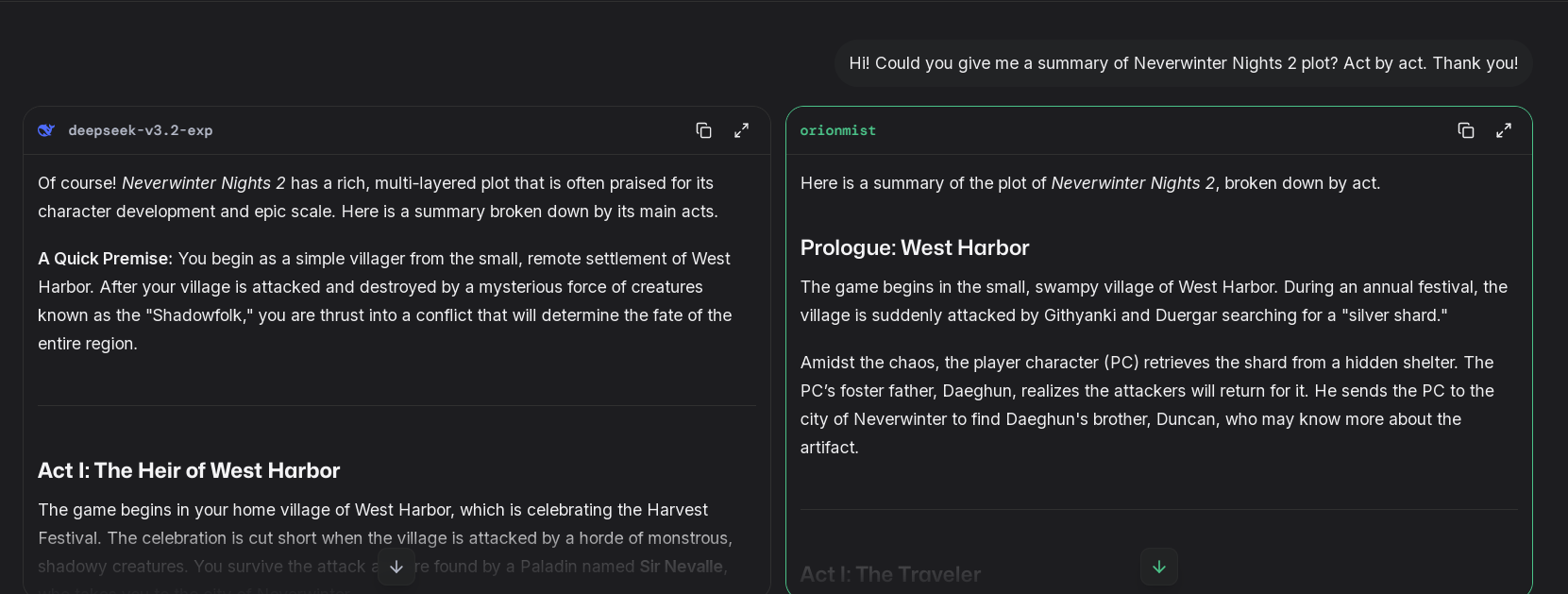
Task: Click the user's Neverwinter Nights 2 prompt
Action: [1183, 63]
